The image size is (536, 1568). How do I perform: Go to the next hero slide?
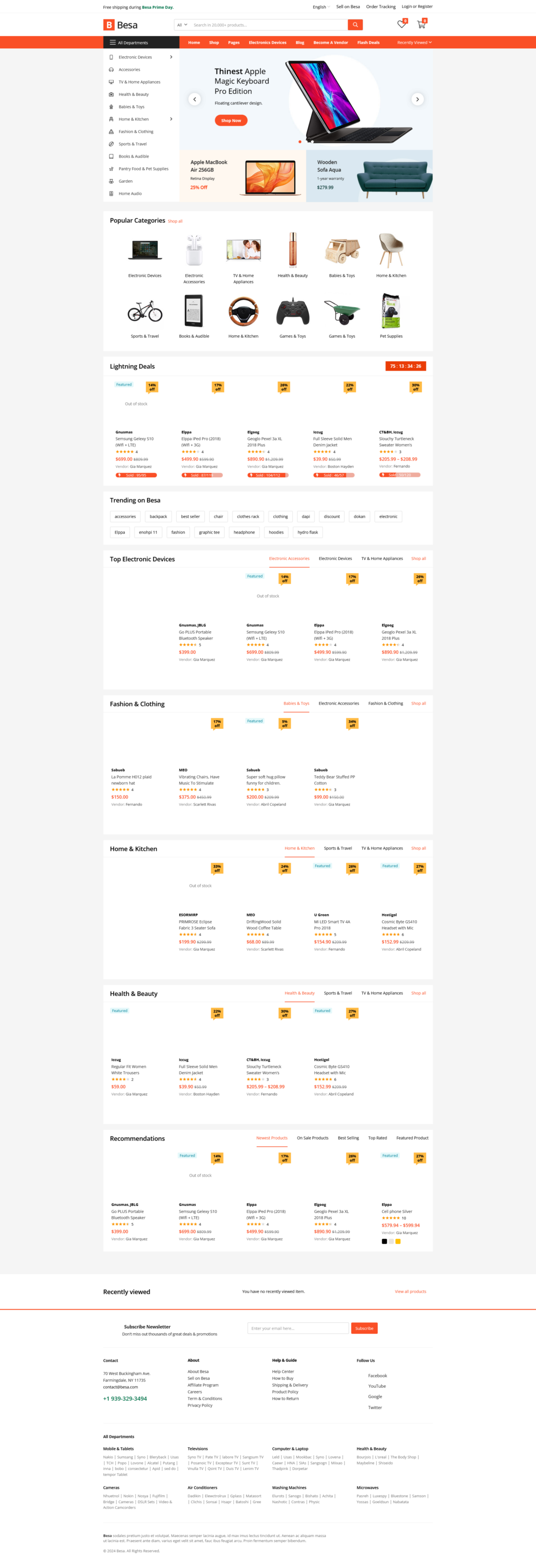pyautogui.click(x=418, y=99)
